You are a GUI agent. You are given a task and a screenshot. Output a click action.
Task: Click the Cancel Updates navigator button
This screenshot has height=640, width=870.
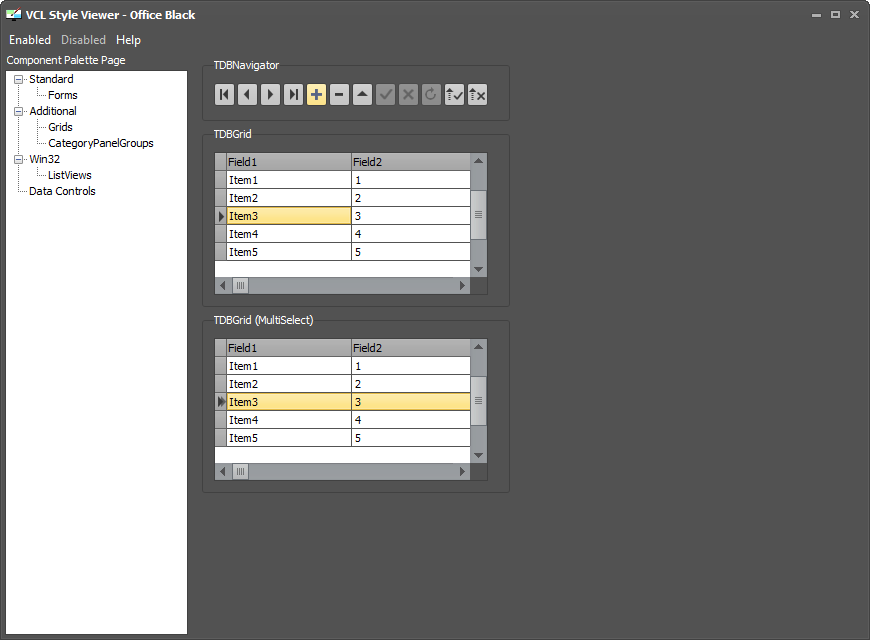pyautogui.click(x=477, y=95)
